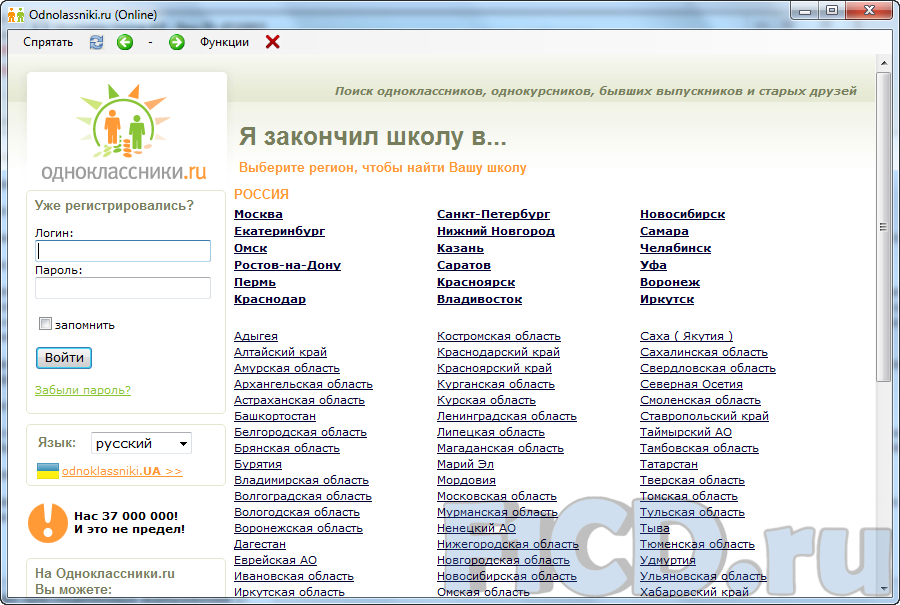Open the Забыли пароль? link

click(x=83, y=390)
